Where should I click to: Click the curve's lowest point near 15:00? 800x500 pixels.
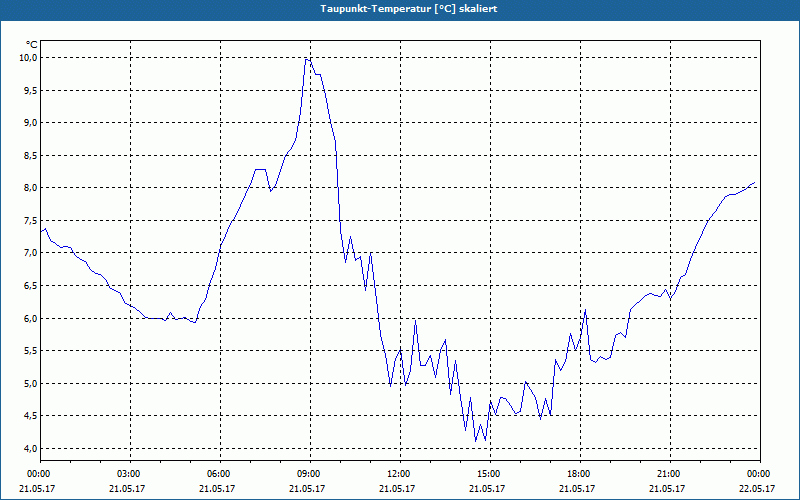pyautogui.click(x=476, y=441)
